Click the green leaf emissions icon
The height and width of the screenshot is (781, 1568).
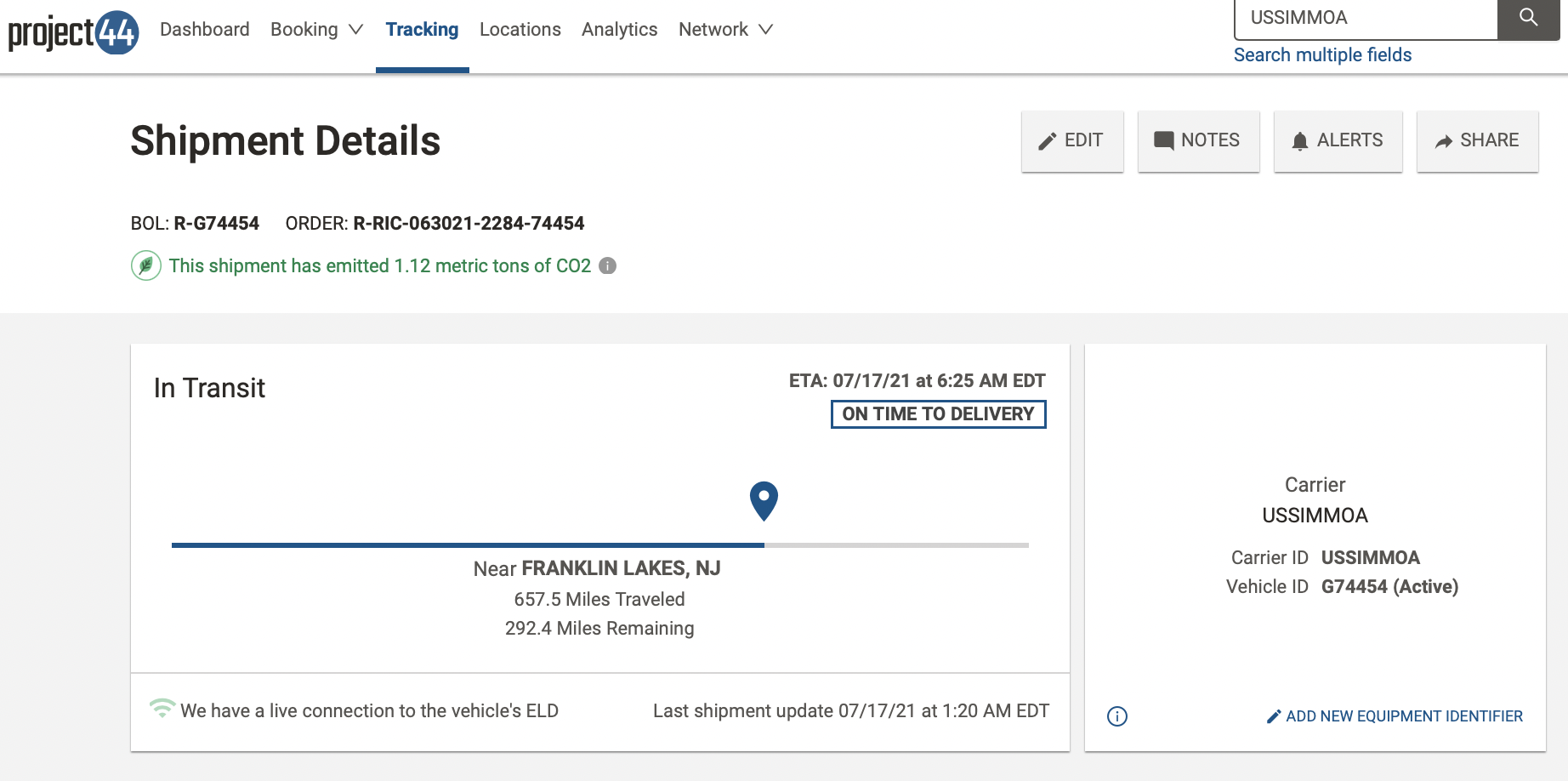146,265
